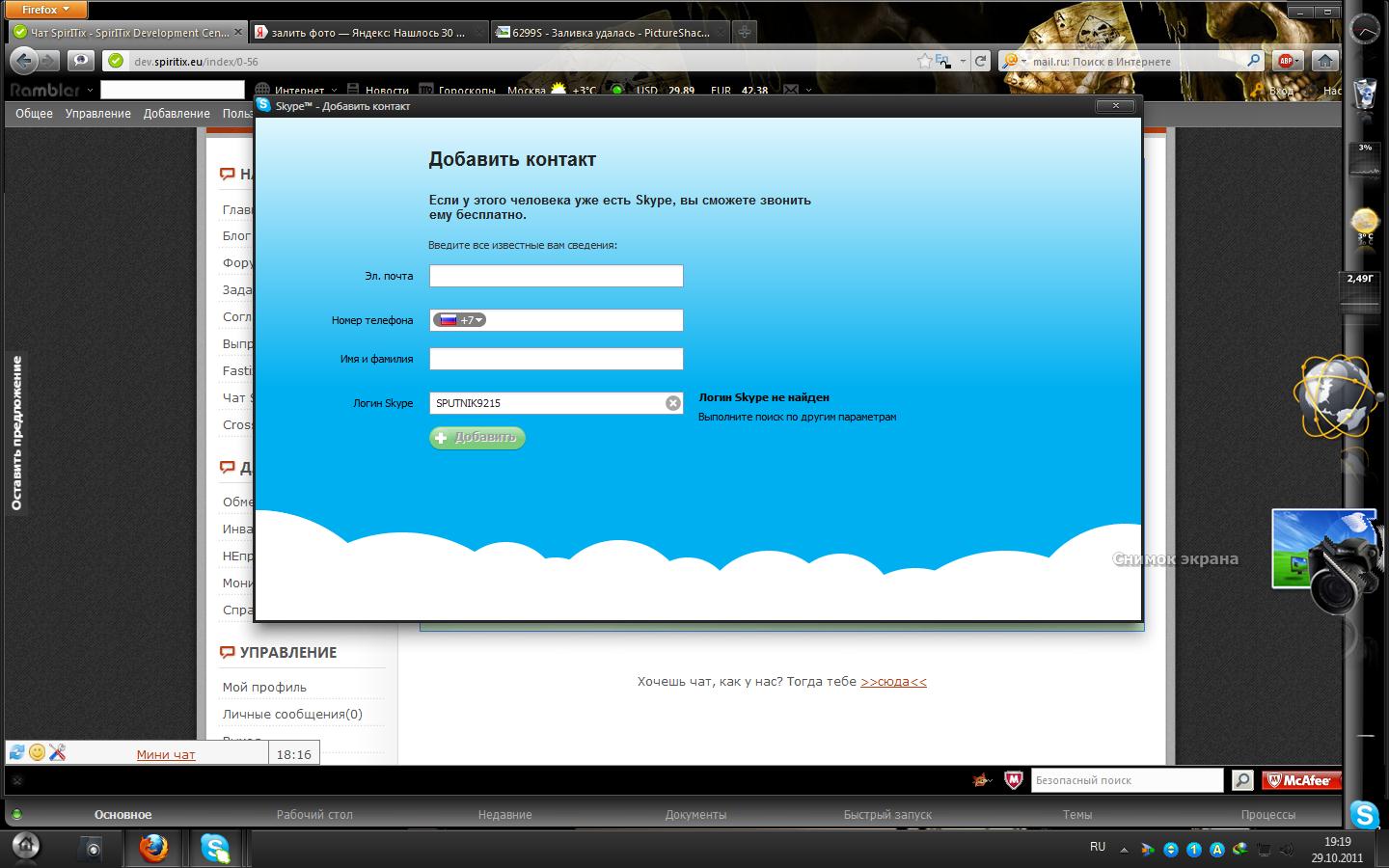
Task: Open the Мини чат link
Action: [166, 754]
